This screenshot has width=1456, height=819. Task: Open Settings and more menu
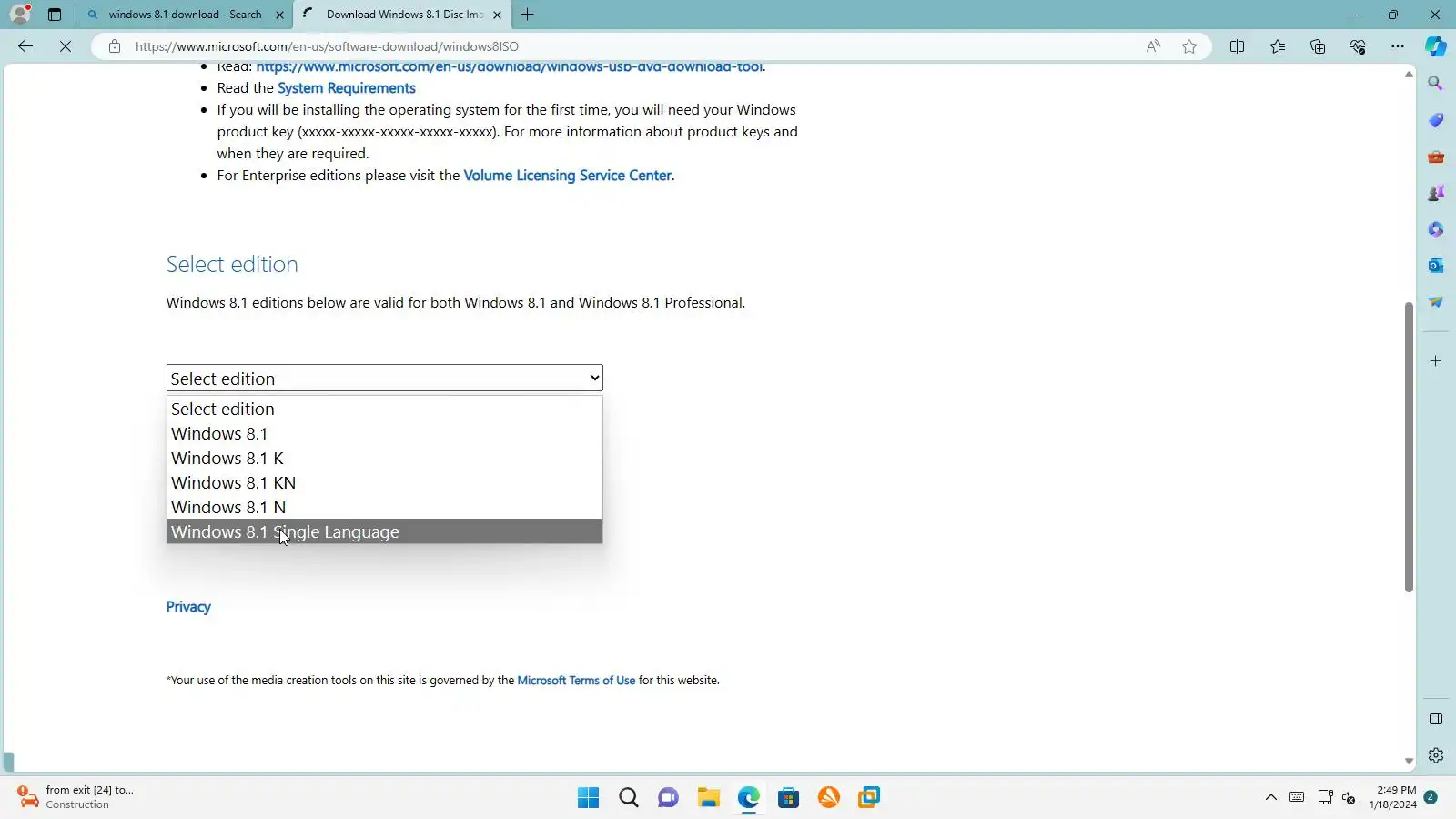pyautogui.click(x=1398, y=46)
